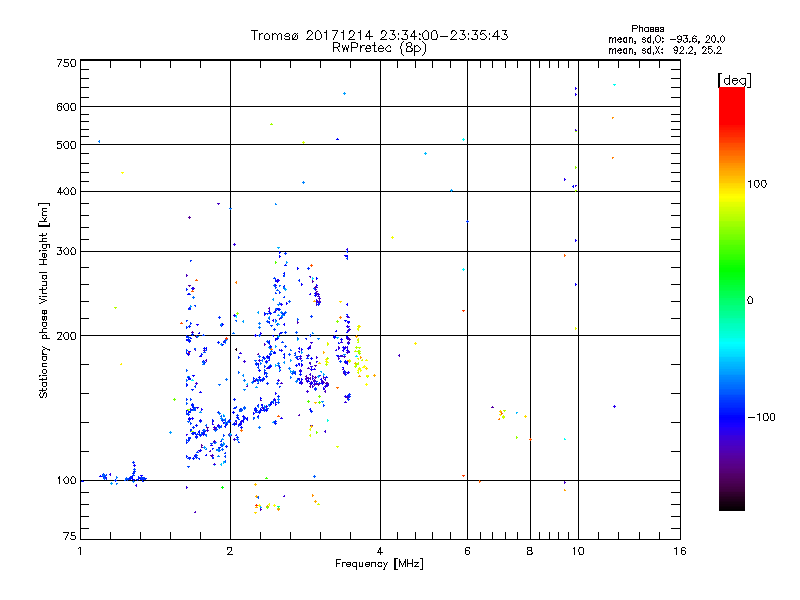The image size is (800, 600).
Task: Click the frequency axis label "10"
Action: pyautogui.click(x=578, y=551)
